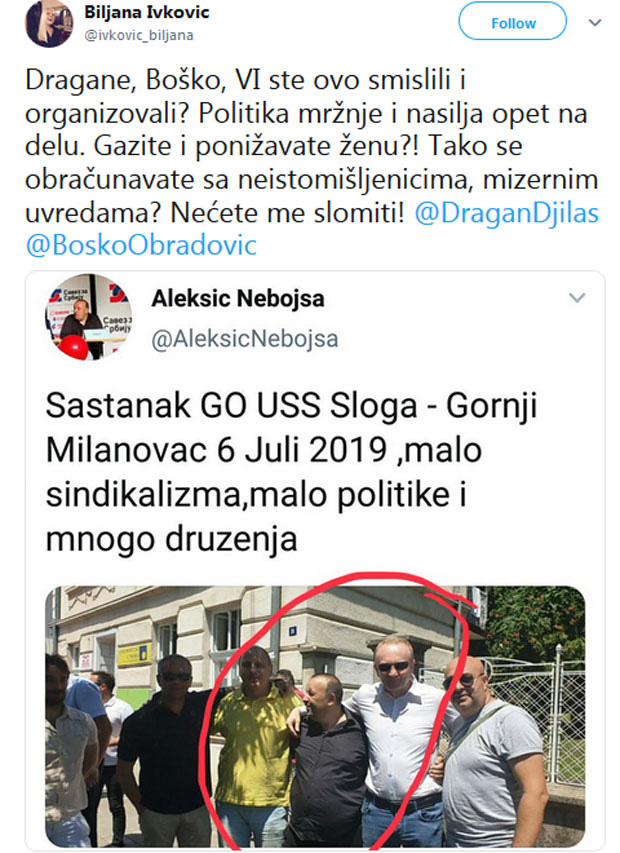View Aleksic Nebojsa's profile avatar
Image resolution: width=620 pixels, height=853 pixels.
pos(89,317)
